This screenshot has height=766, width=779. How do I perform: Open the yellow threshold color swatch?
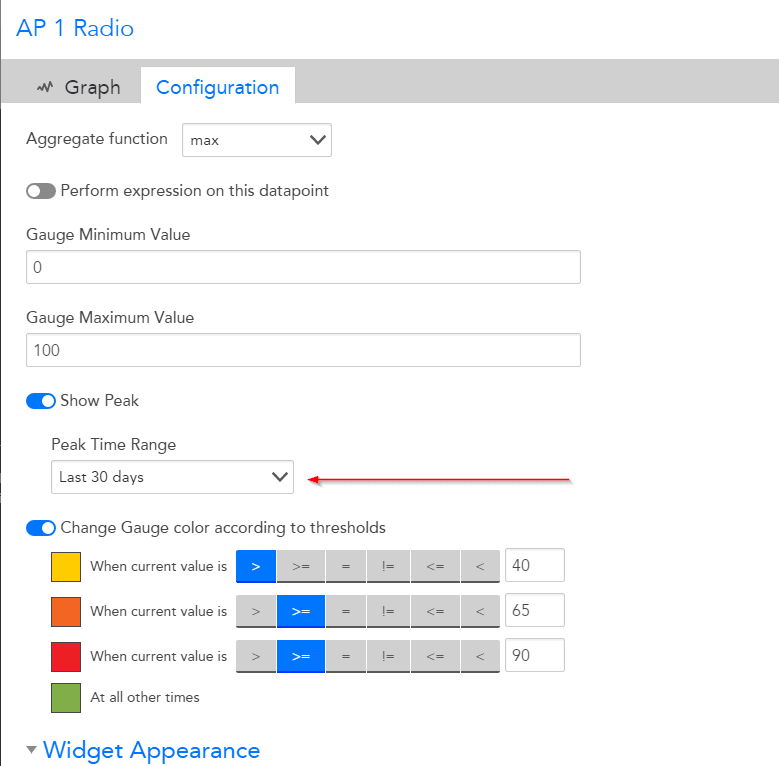pyautogui.click(x=66, y=567)
